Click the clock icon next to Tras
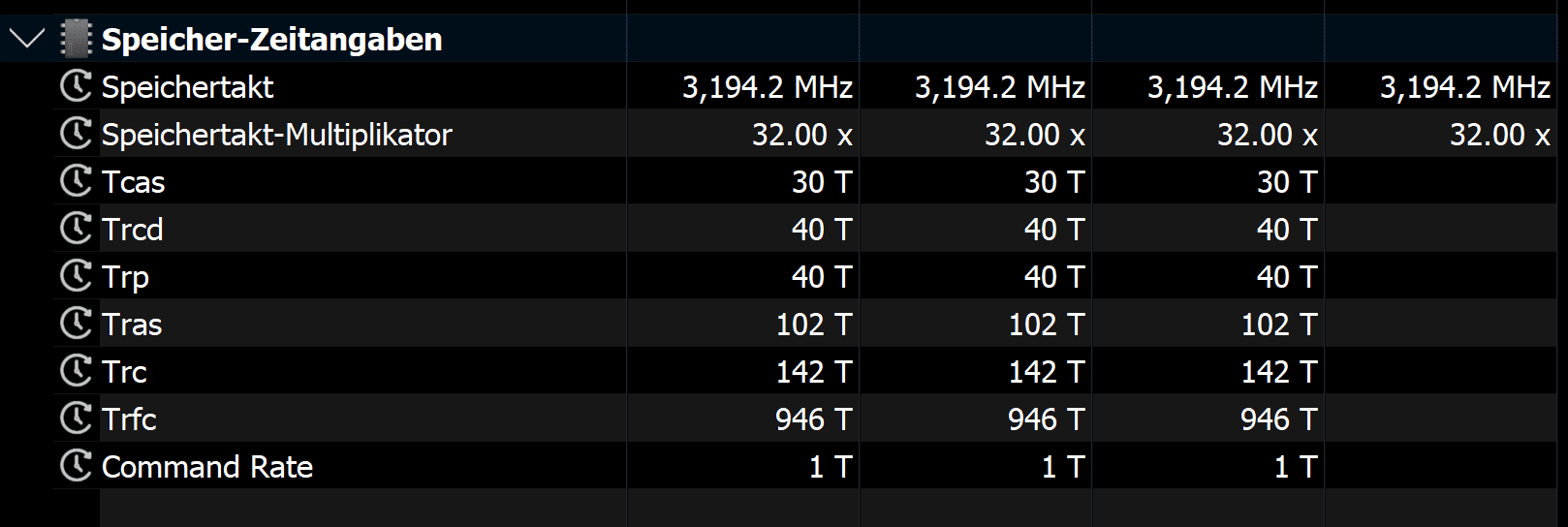 (76, 324)
